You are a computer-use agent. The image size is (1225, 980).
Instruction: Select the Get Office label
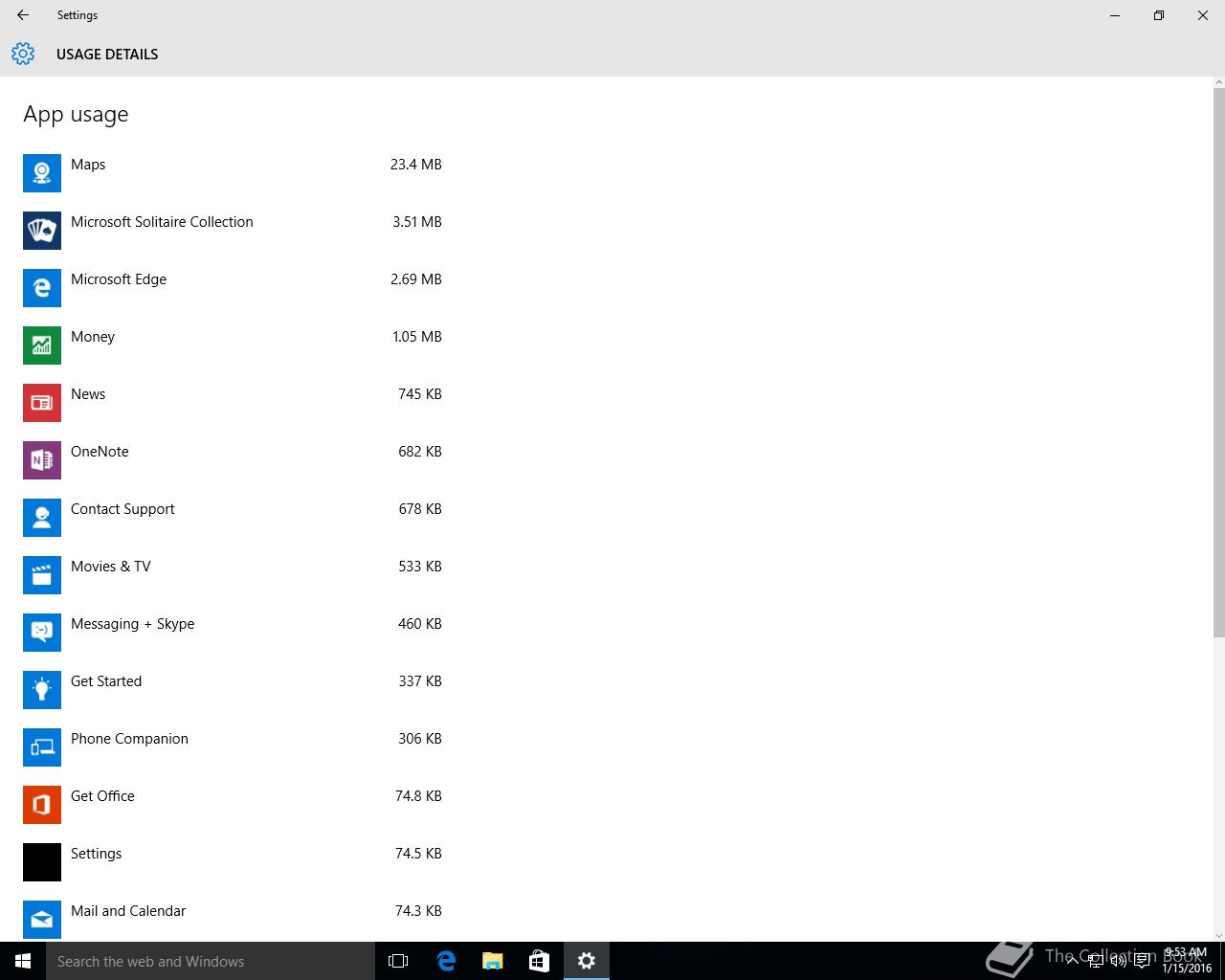(x=102, y=796)
